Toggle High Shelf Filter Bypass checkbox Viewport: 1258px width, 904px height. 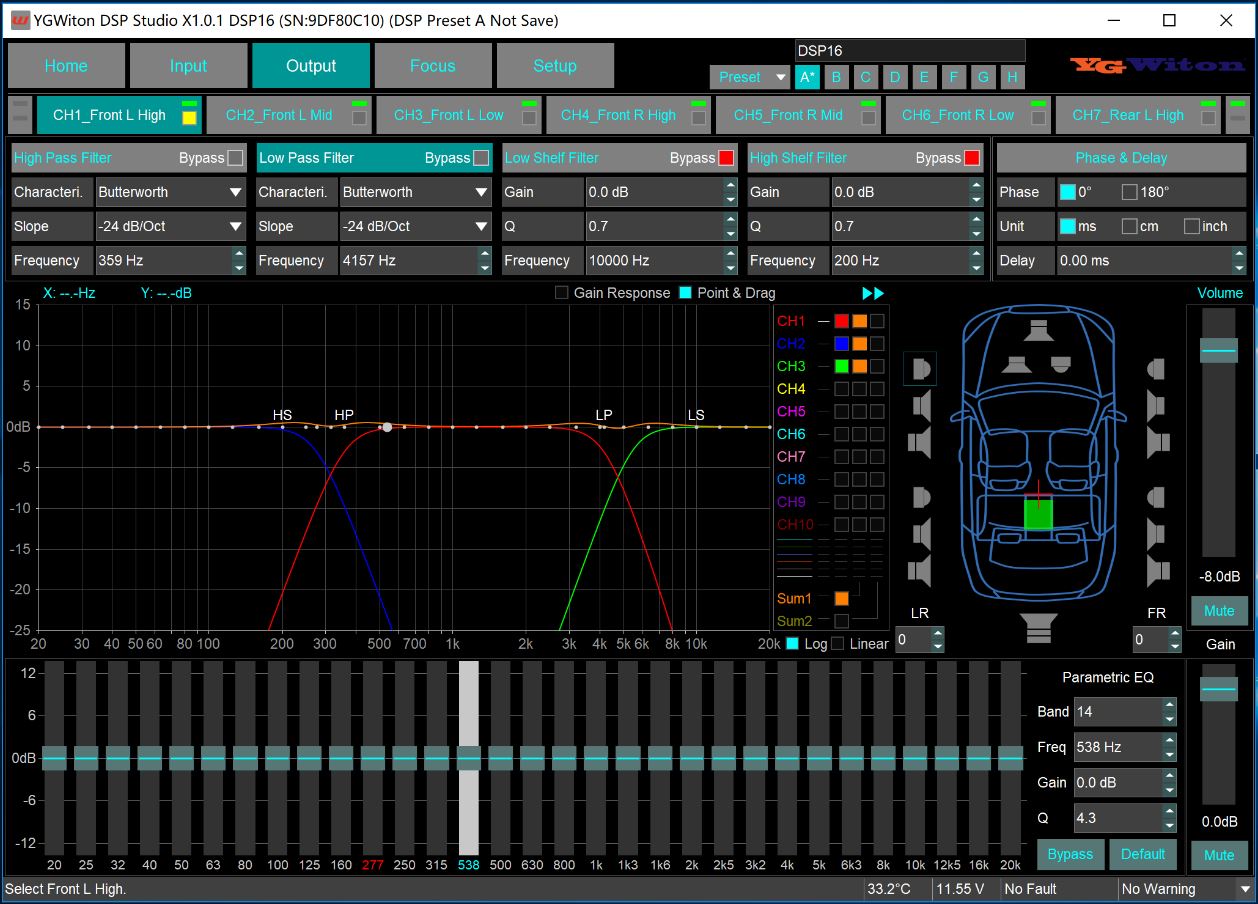971,158
